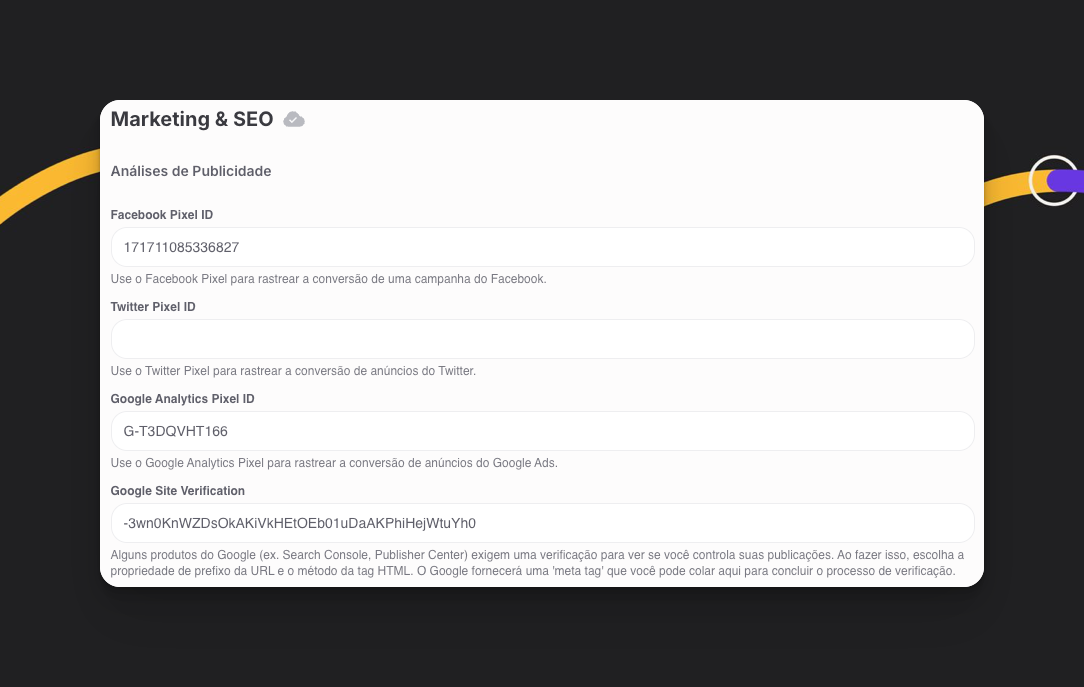Click into the Google Site Verification field
1084x687 pixels.
point(542,523)
